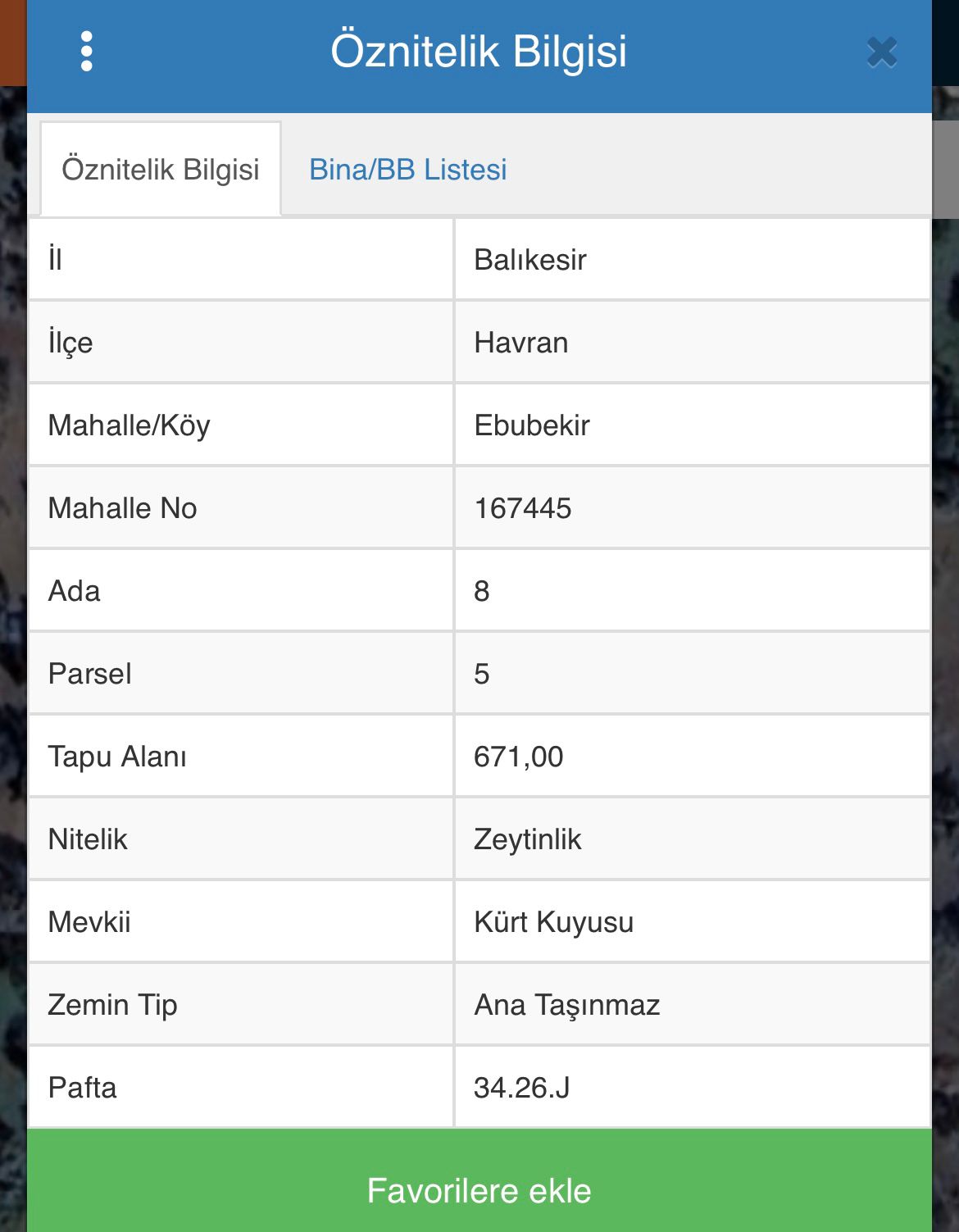This screenshot has height=1232, width=959.
Task: Select Tapu Alanı value 671,00
Action: tap(519, 757)
